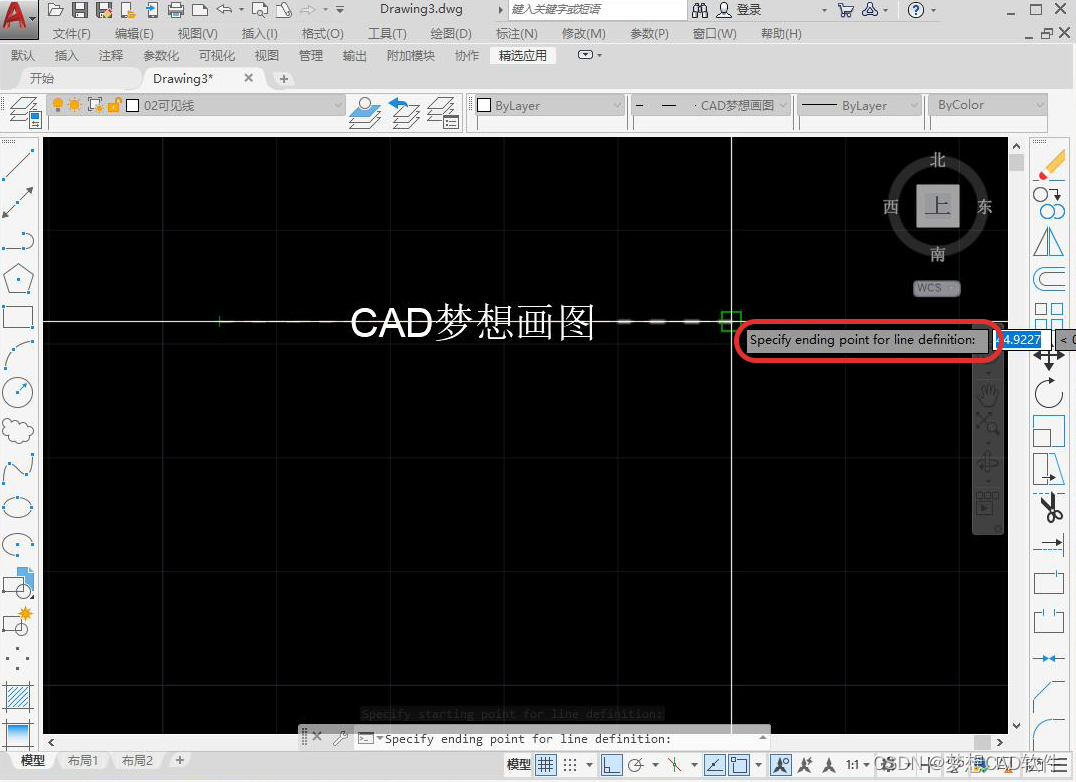Click 上 on the ViewCube
The width and height of the screenshot is (1076, 782).
click(937, 206)
